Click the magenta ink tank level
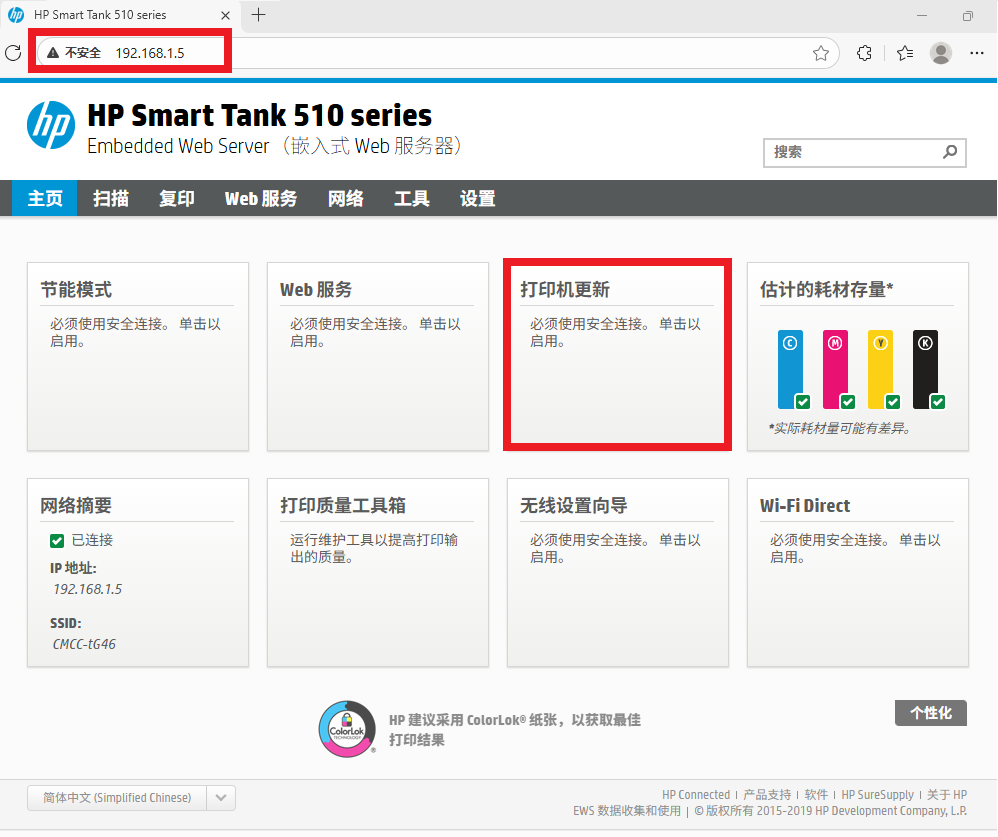 pos(835,368)
